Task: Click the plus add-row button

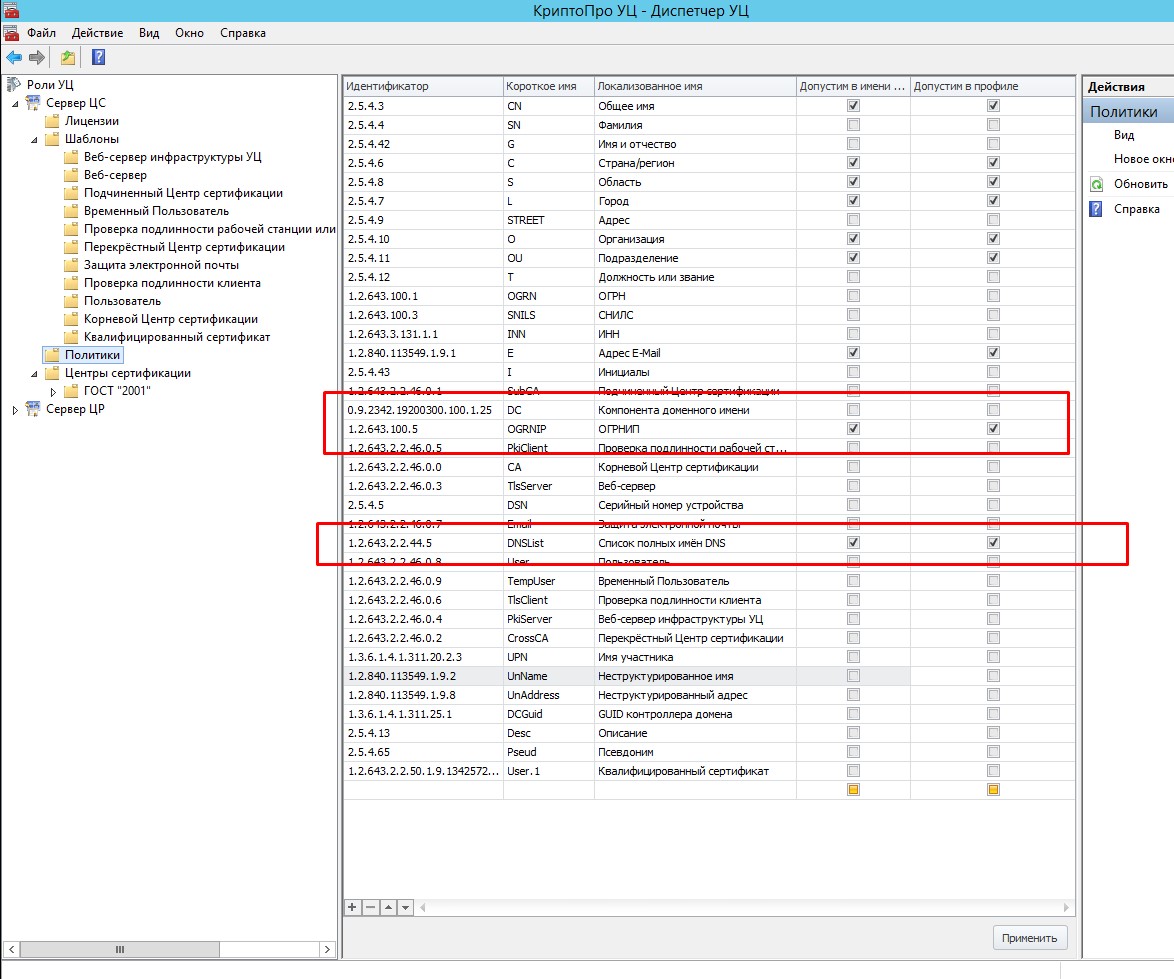Action: point(353,907)
